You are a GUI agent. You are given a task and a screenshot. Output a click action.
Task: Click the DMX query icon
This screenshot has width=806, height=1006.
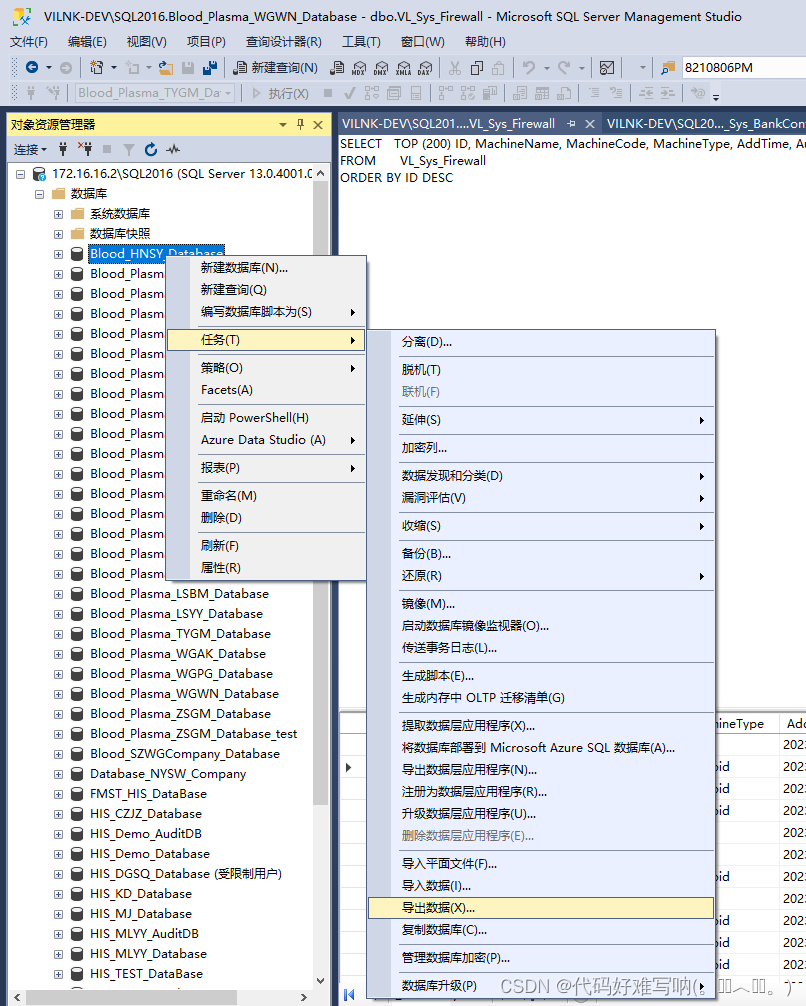coord(381,67)
